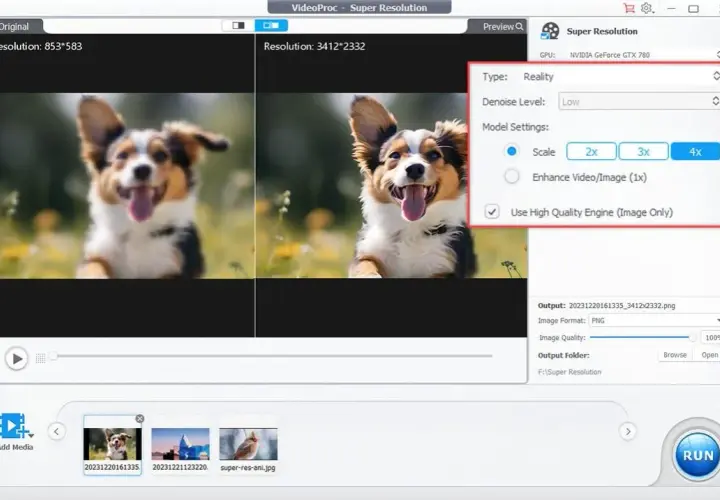Click the Play button

point(17,359)
